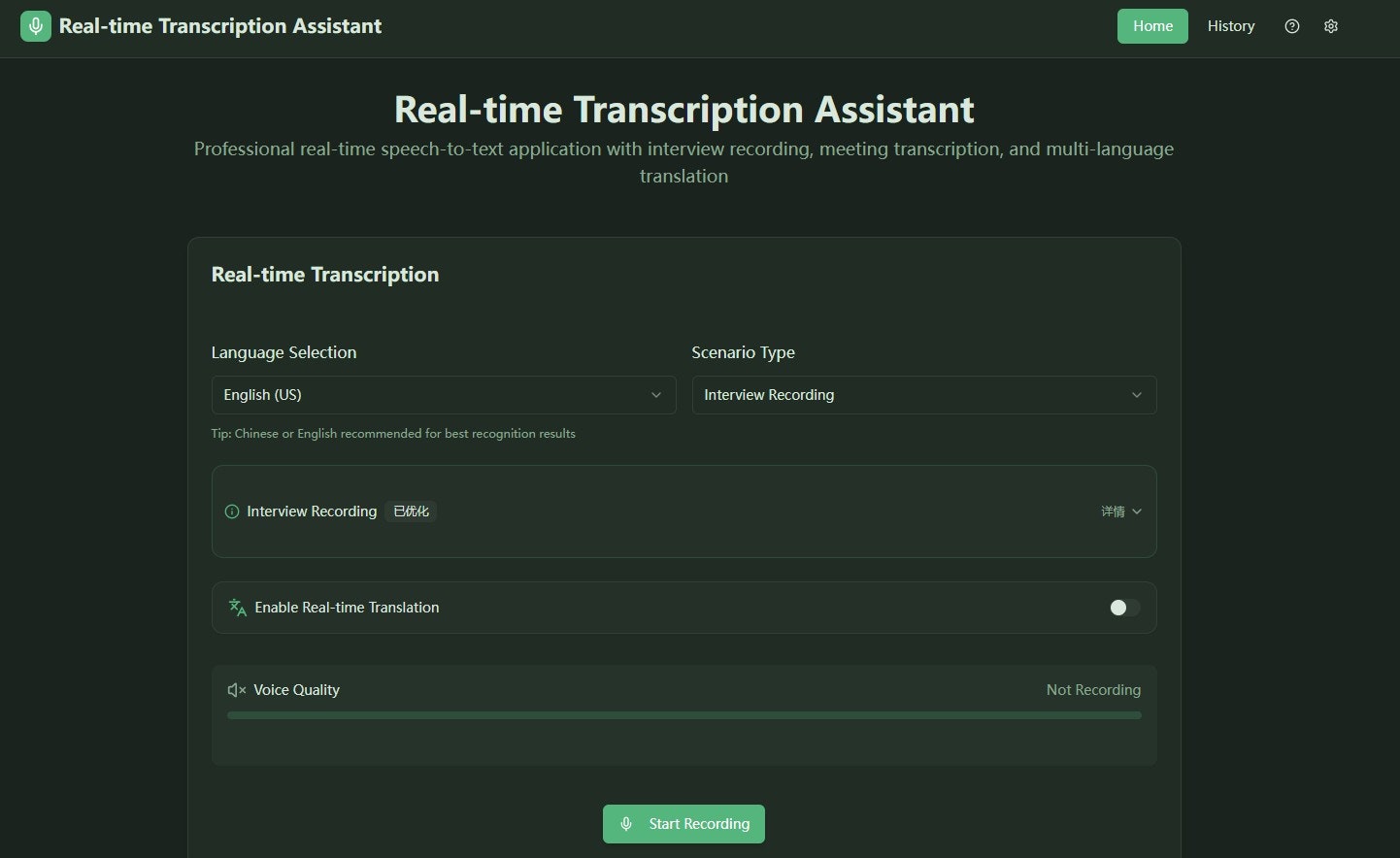Click the 已优化 badge

coord(410,511)
